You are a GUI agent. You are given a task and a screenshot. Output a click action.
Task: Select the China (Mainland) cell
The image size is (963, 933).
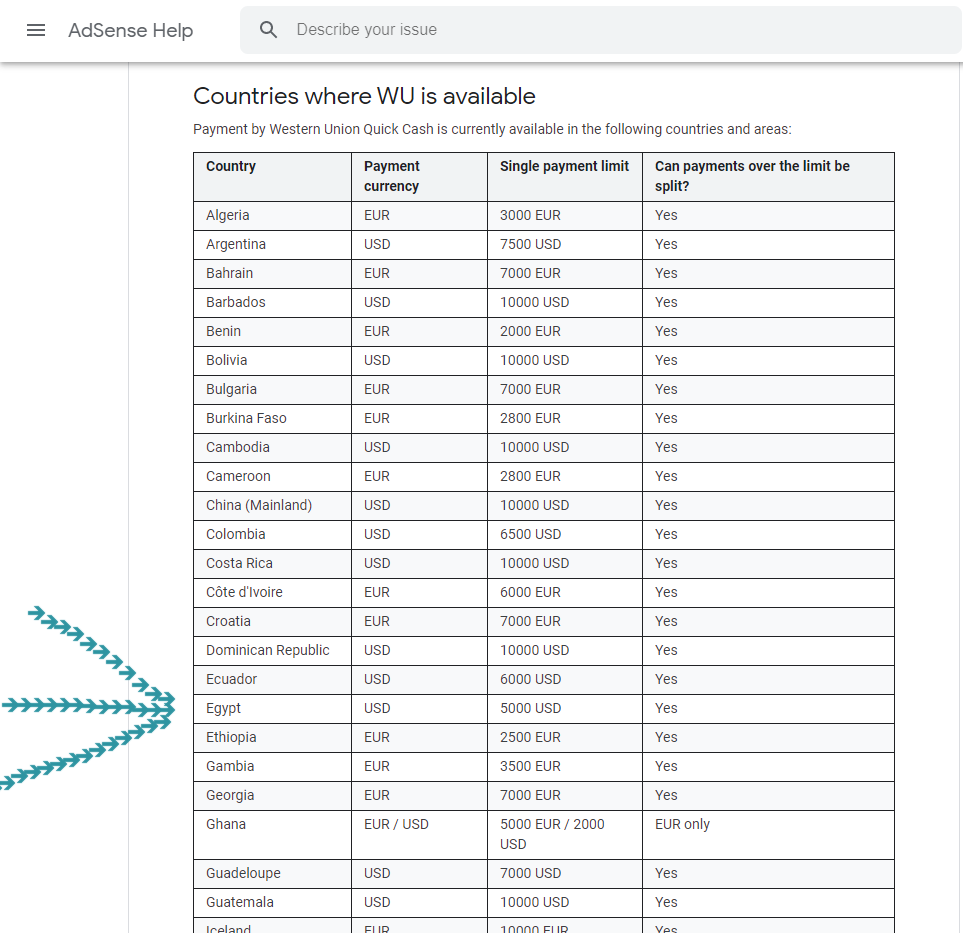[x=272, y=506]
